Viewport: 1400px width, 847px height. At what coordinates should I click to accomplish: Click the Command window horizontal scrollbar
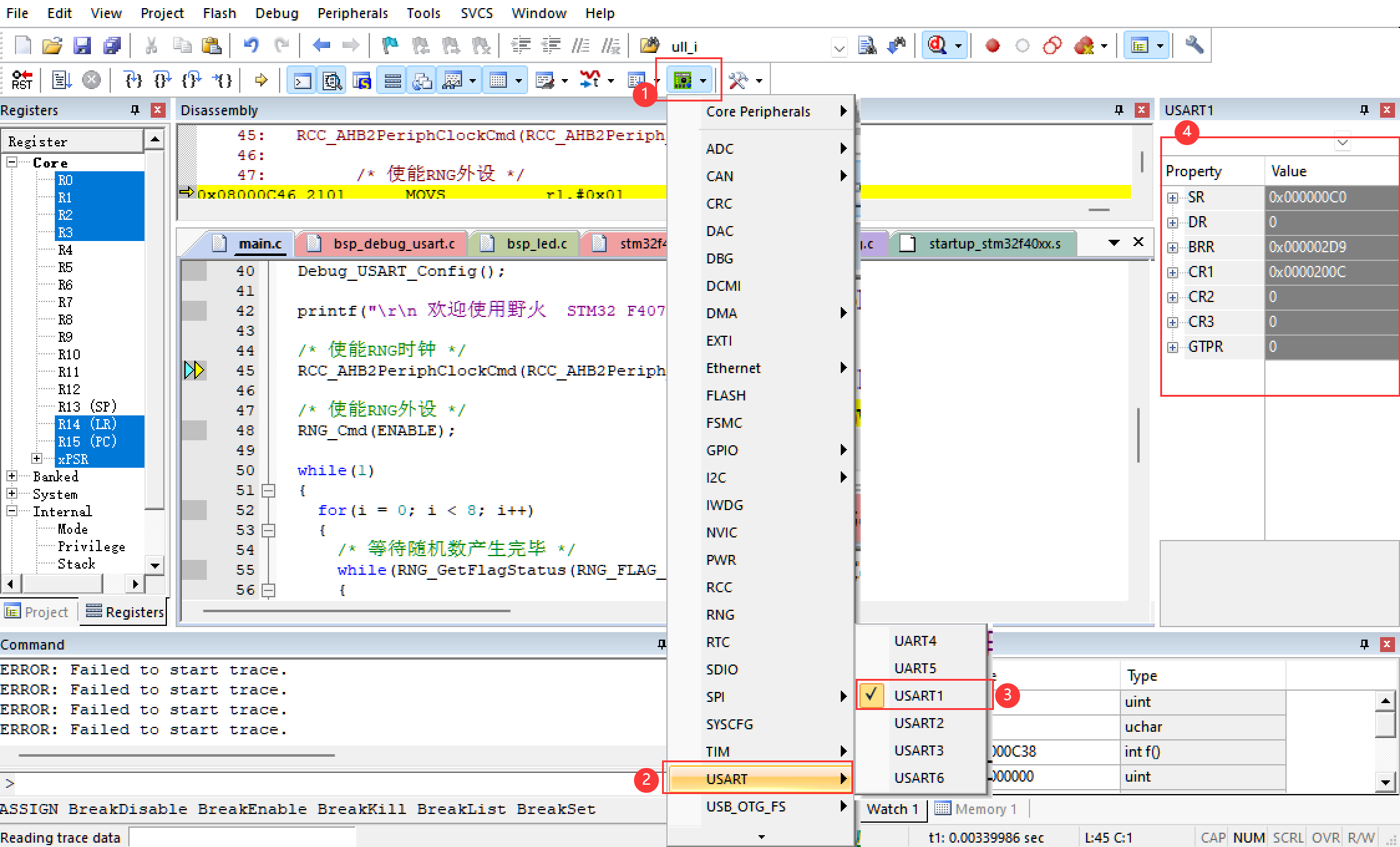point(177,755)
